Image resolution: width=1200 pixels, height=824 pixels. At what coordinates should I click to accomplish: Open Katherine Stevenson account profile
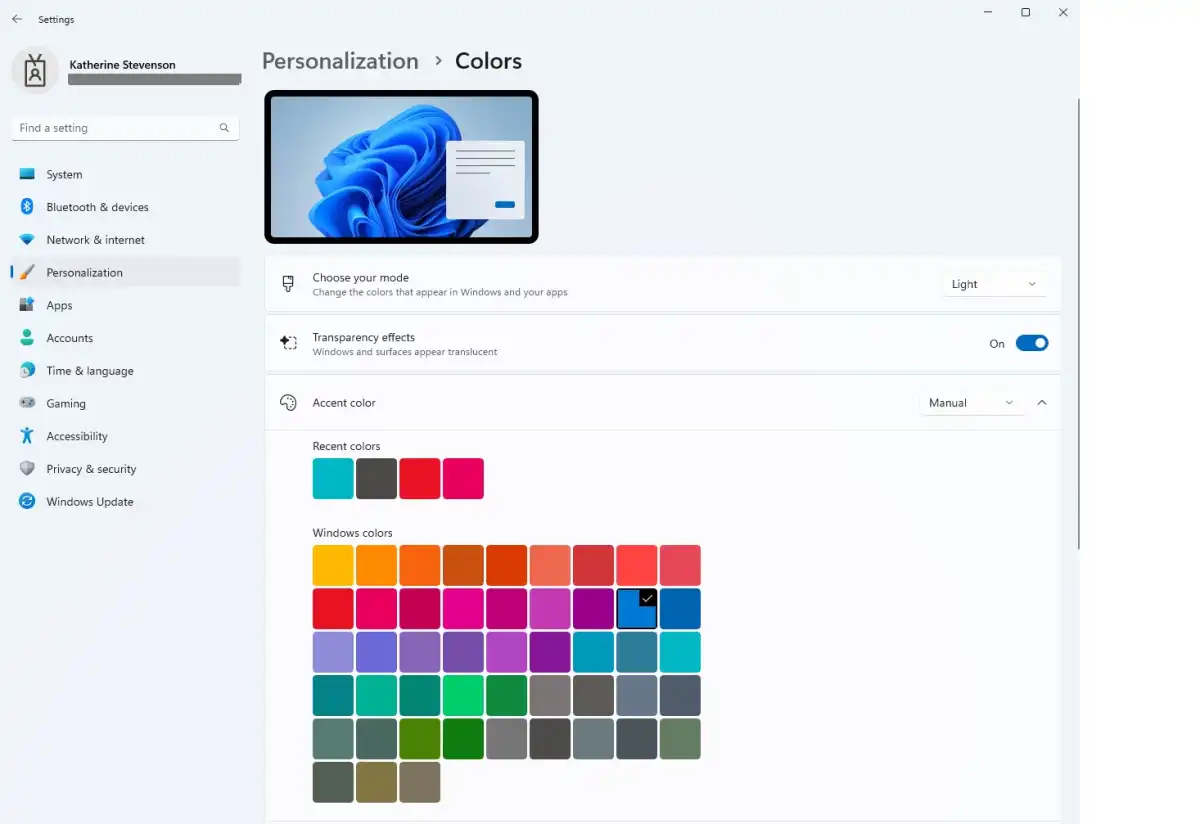pos(122,71)
